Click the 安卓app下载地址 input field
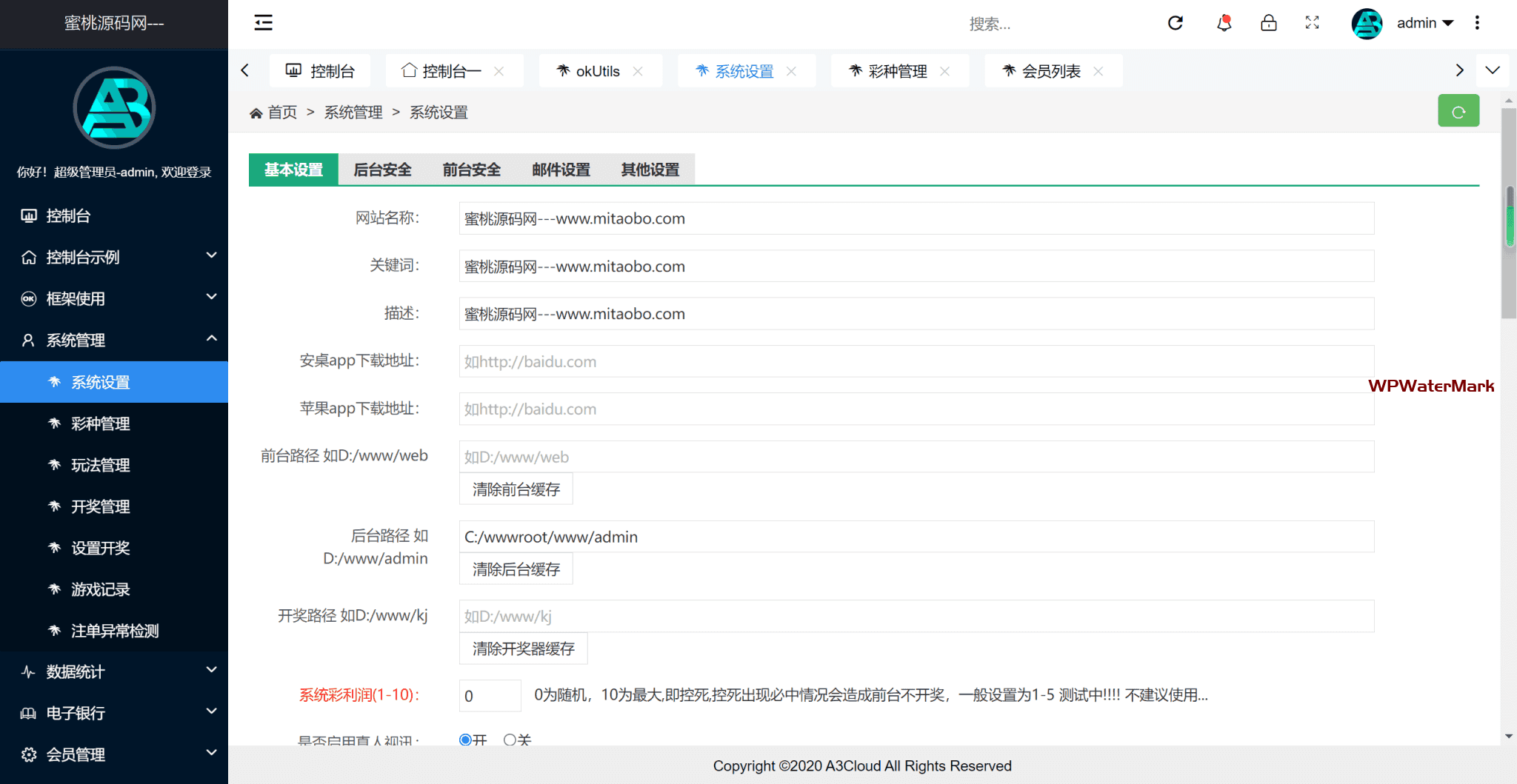This screenshot has height=784, width=1517. click(916, 361)
